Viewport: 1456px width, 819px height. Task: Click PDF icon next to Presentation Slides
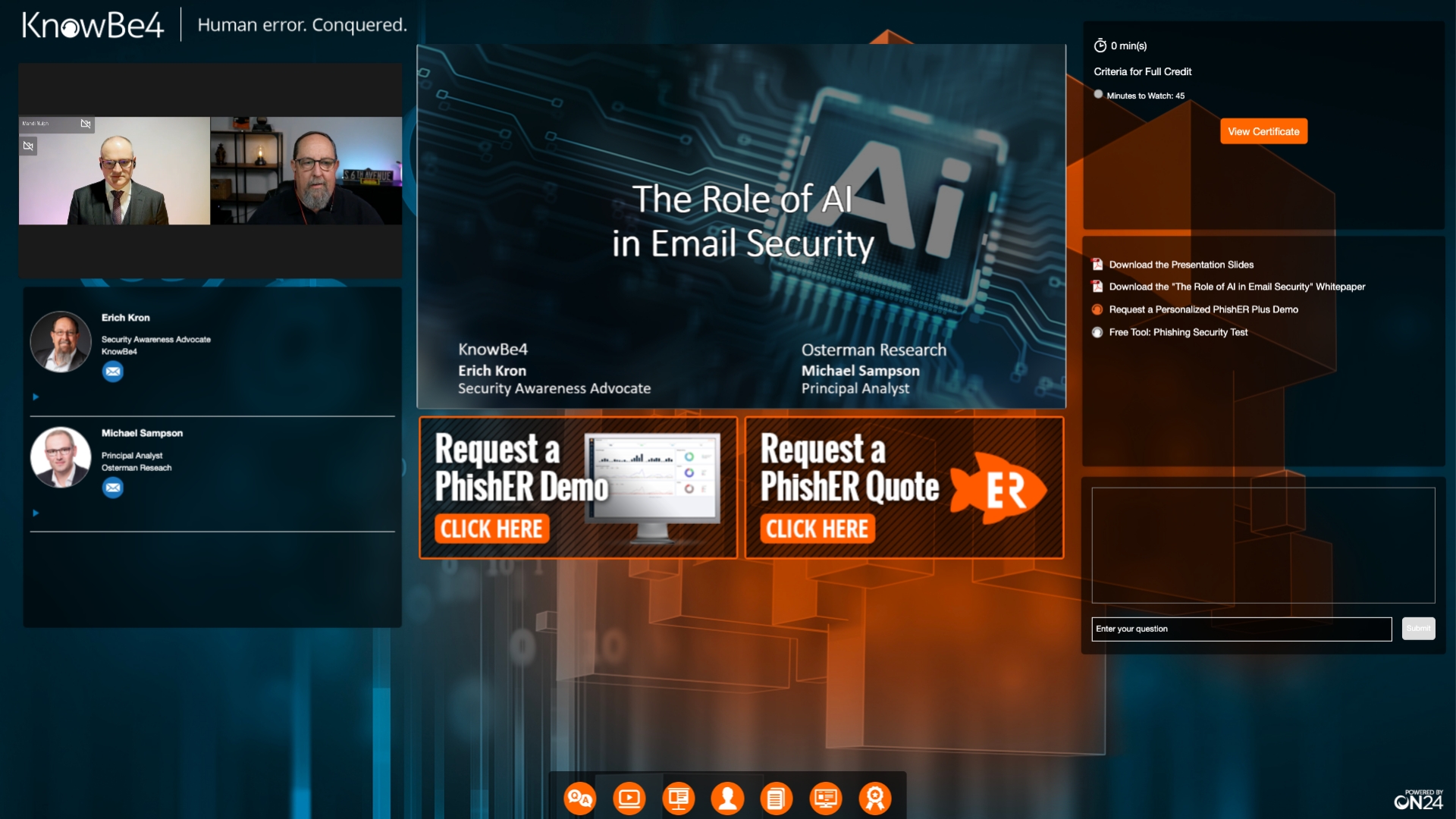coord(1097,264)
